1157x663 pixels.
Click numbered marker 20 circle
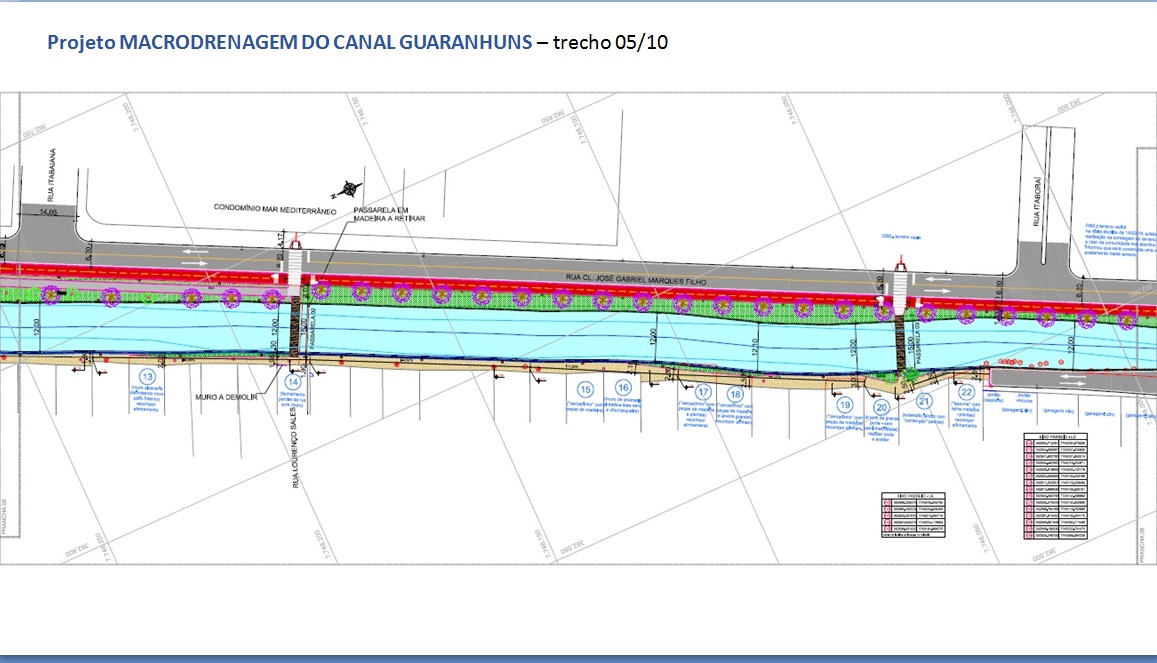[x=881, y=407]
